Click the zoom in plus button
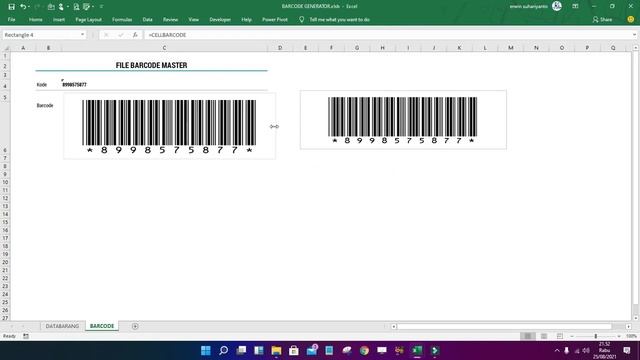Image resolution: width=640 pixels, height=360 pixels. (x=619, y=336)
